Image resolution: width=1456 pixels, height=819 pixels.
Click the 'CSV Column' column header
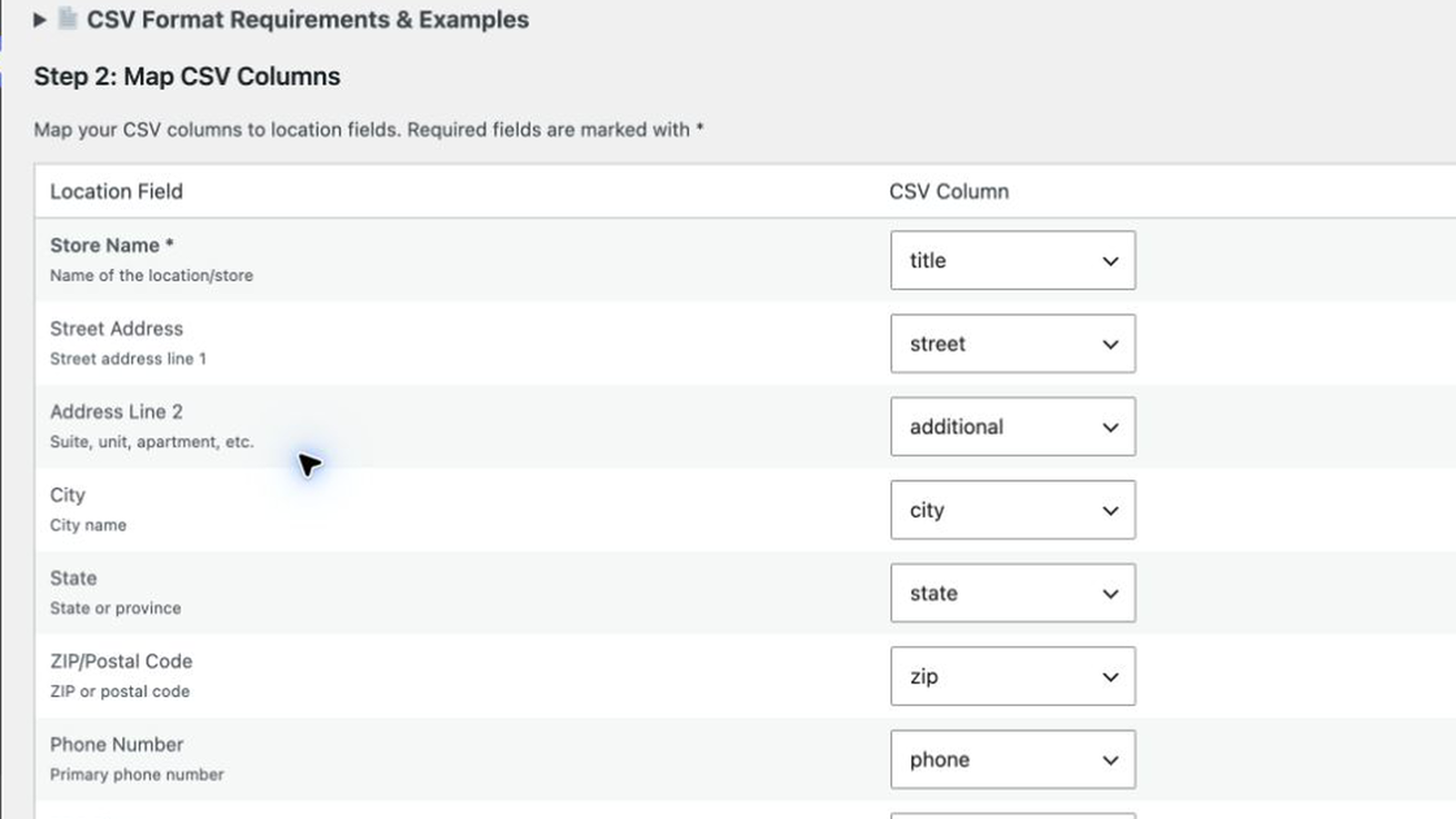[949, 191]
